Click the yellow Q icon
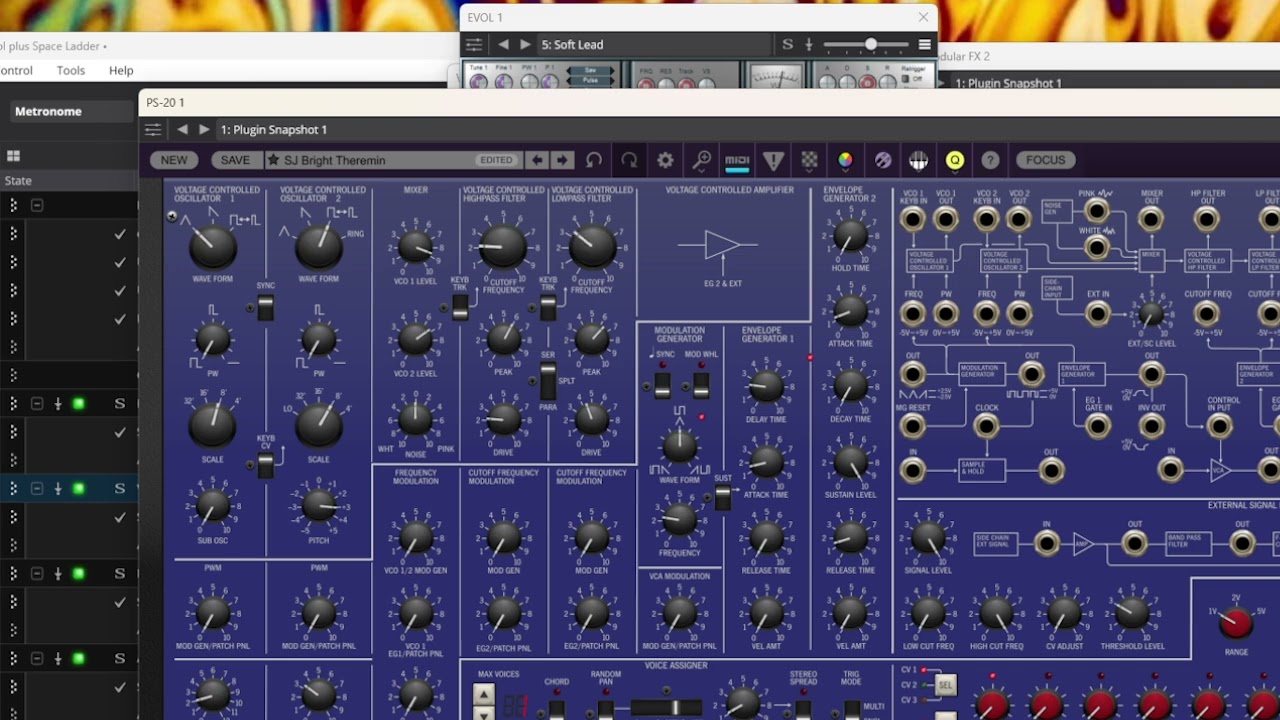1280x720 pixels. [955, 160]
